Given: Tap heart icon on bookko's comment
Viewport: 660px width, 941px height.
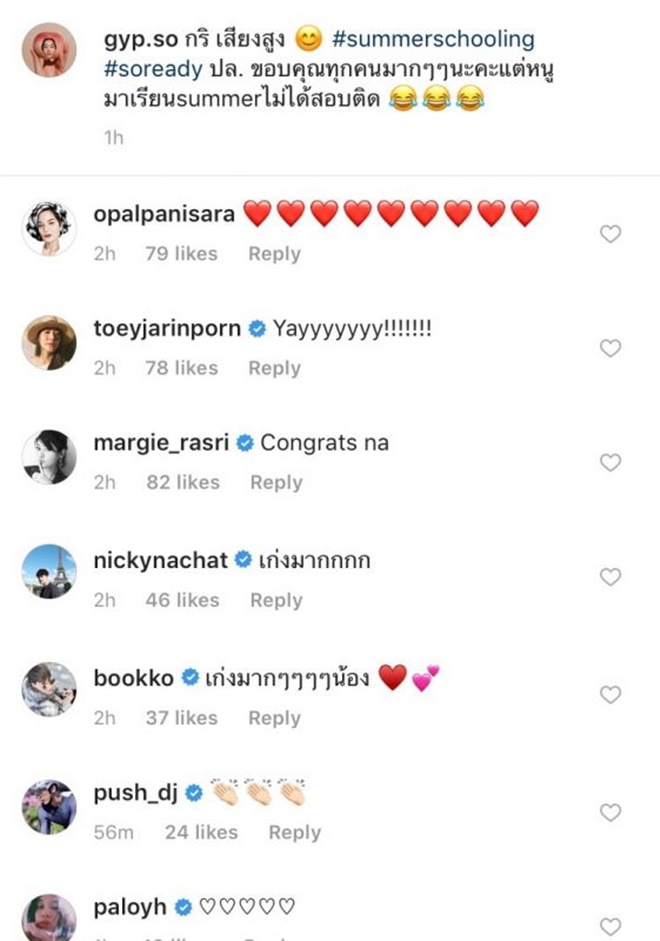Looking at the screenshot, I should point(610,694).
